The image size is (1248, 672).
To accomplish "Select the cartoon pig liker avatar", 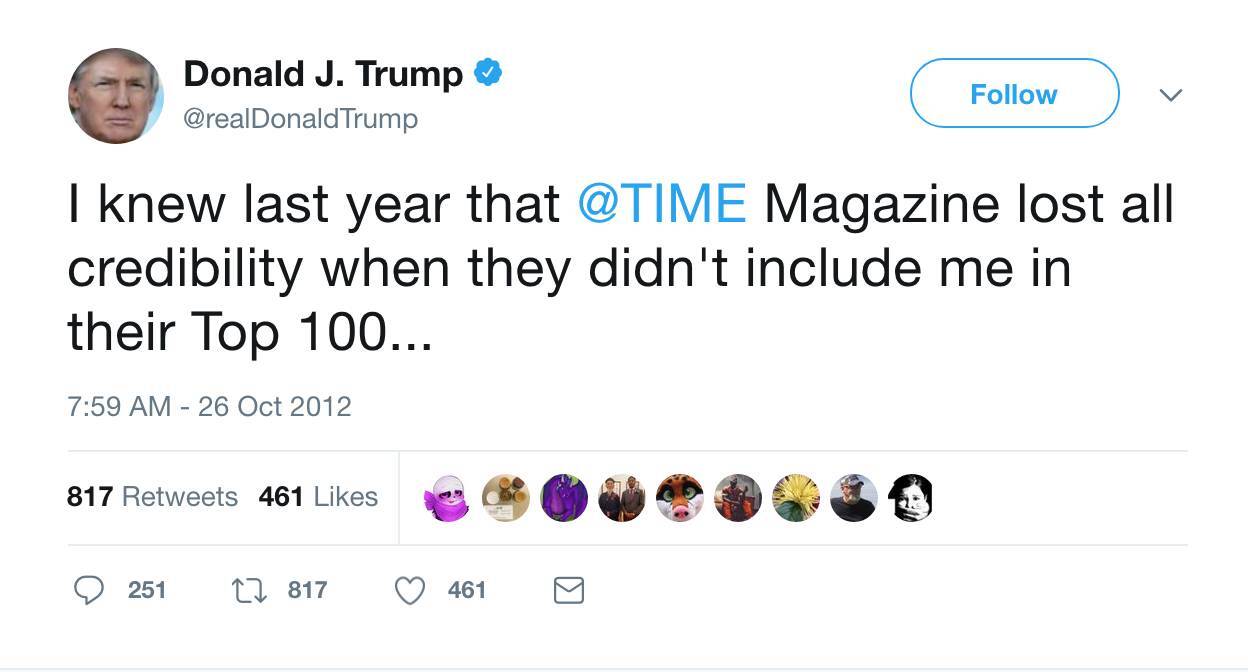I will coord(679,497).
